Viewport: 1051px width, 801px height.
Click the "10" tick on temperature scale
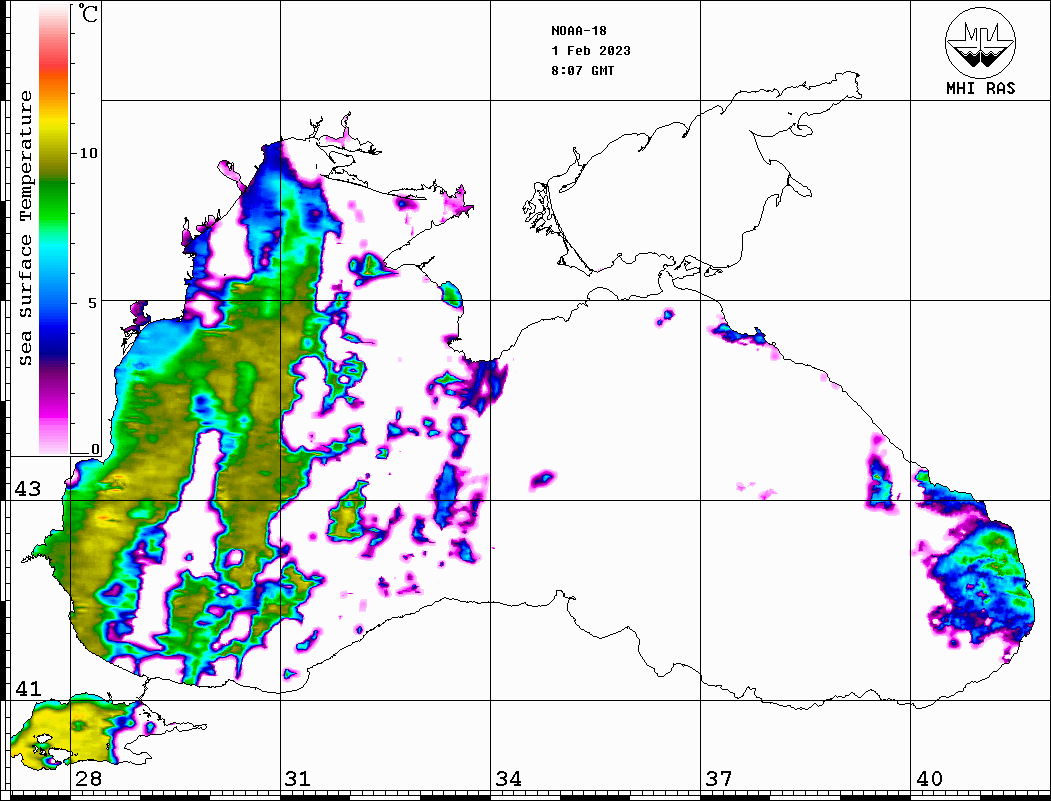click(88, 153)
